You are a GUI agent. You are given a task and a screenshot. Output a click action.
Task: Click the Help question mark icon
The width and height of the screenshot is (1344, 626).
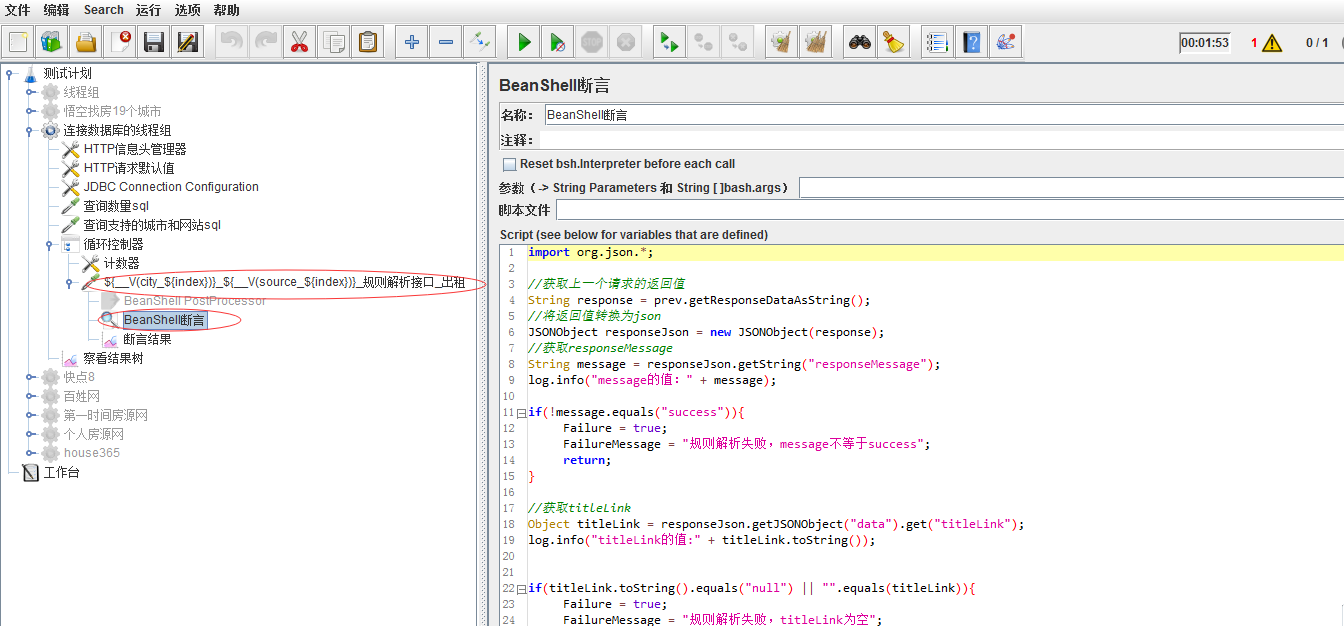click(971, 42)
